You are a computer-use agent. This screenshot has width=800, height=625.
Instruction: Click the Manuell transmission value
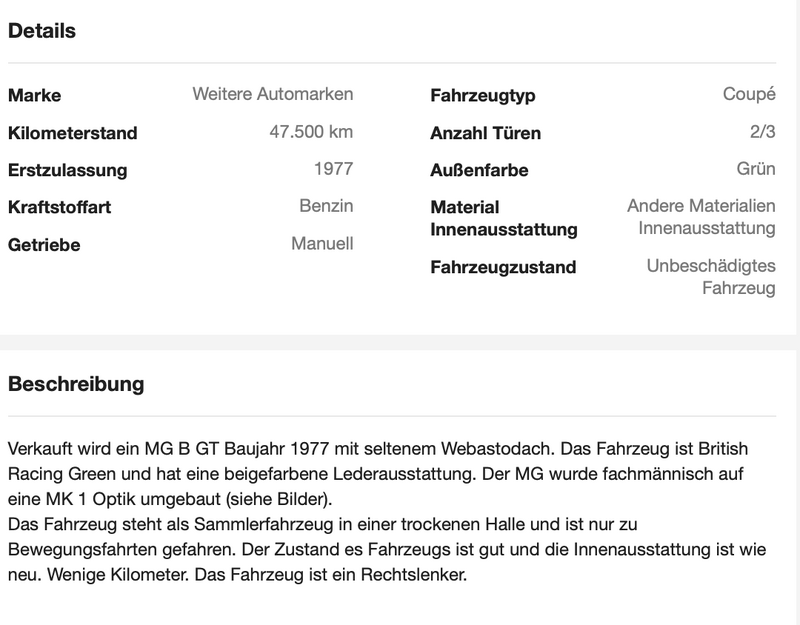pos(322,243)
